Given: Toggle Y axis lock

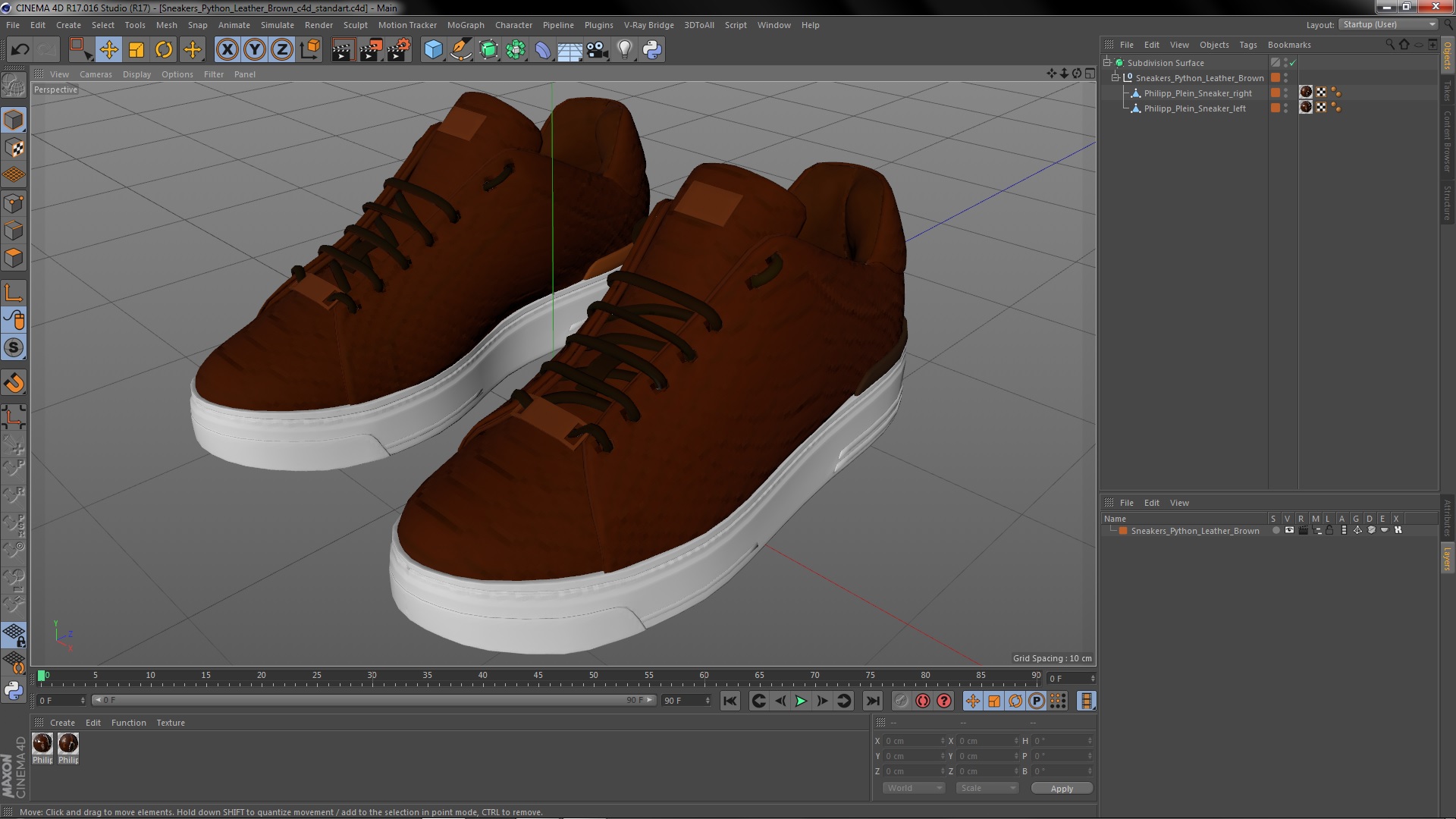Looking at the screenshot, I should pyautogui.click(x=255, y=50).
